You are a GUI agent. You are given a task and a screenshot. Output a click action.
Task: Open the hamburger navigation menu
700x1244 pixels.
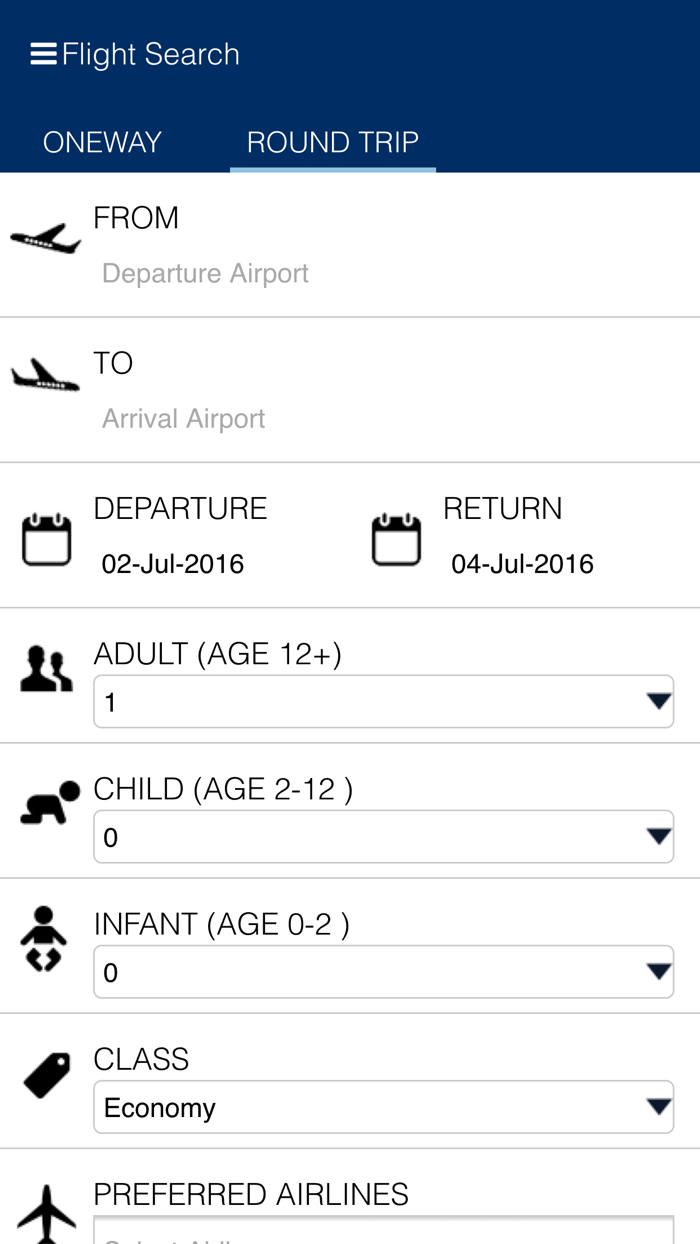[42, 52]
